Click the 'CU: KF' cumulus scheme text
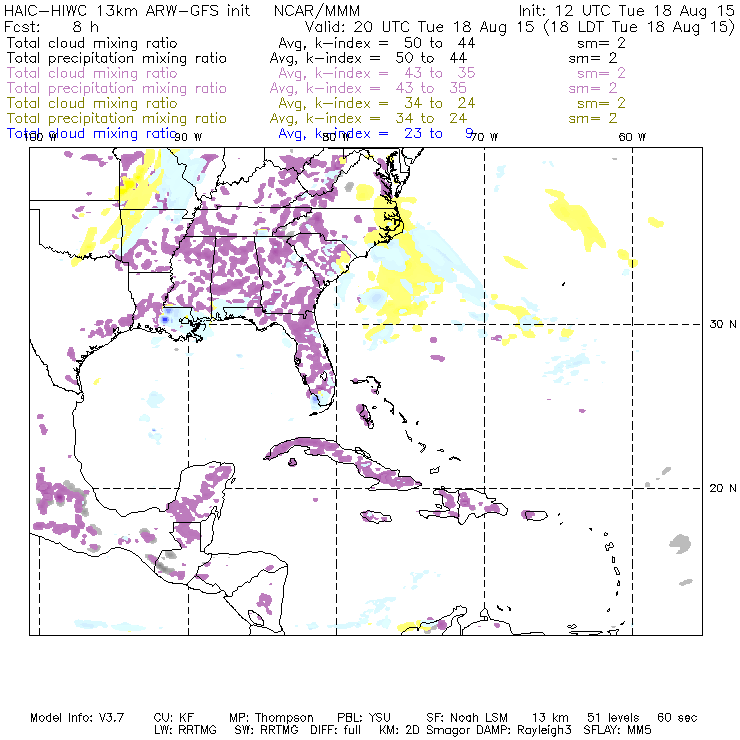 pos(174,718)
